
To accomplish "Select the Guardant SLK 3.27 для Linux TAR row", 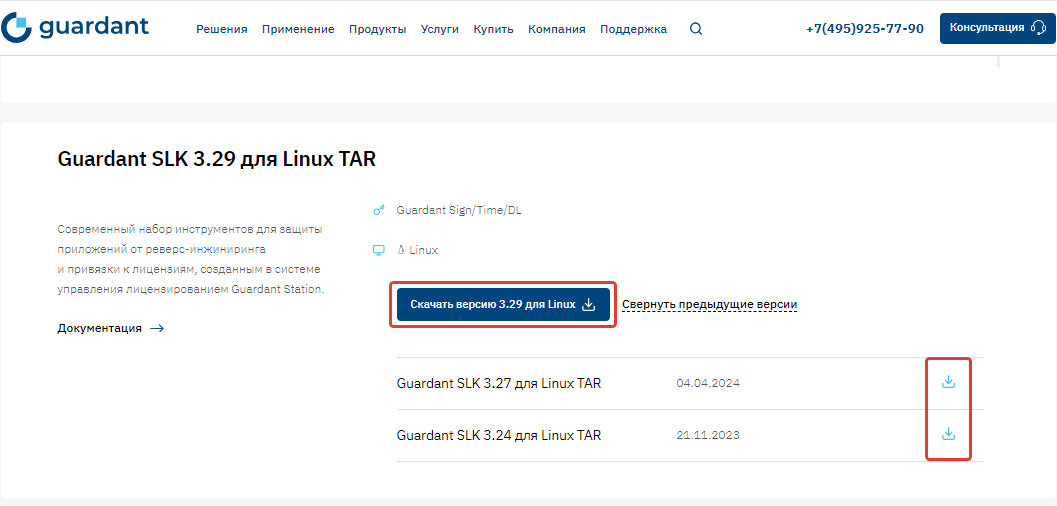I will (498, 383).
